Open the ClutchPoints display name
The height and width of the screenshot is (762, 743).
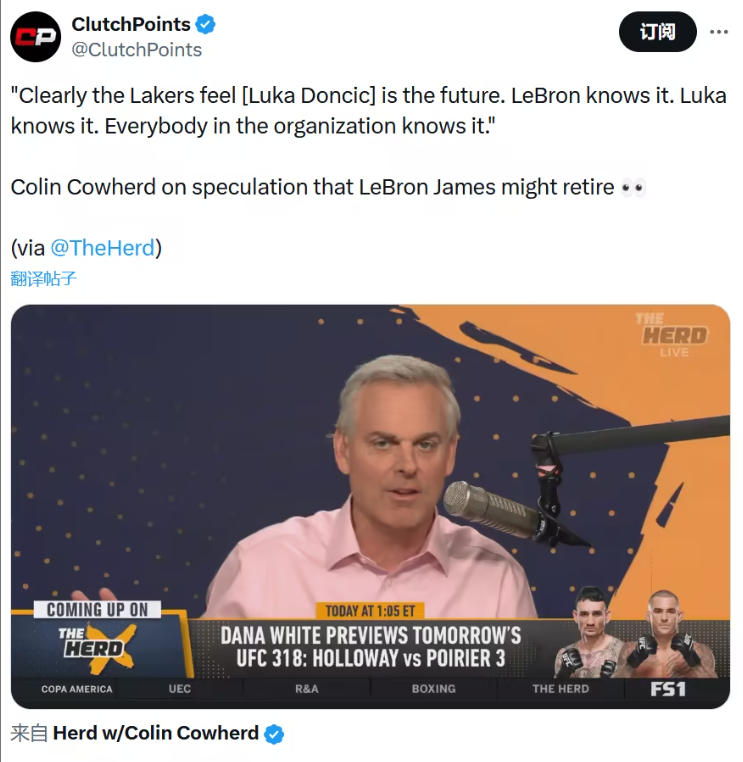click(x=131, y=24)
